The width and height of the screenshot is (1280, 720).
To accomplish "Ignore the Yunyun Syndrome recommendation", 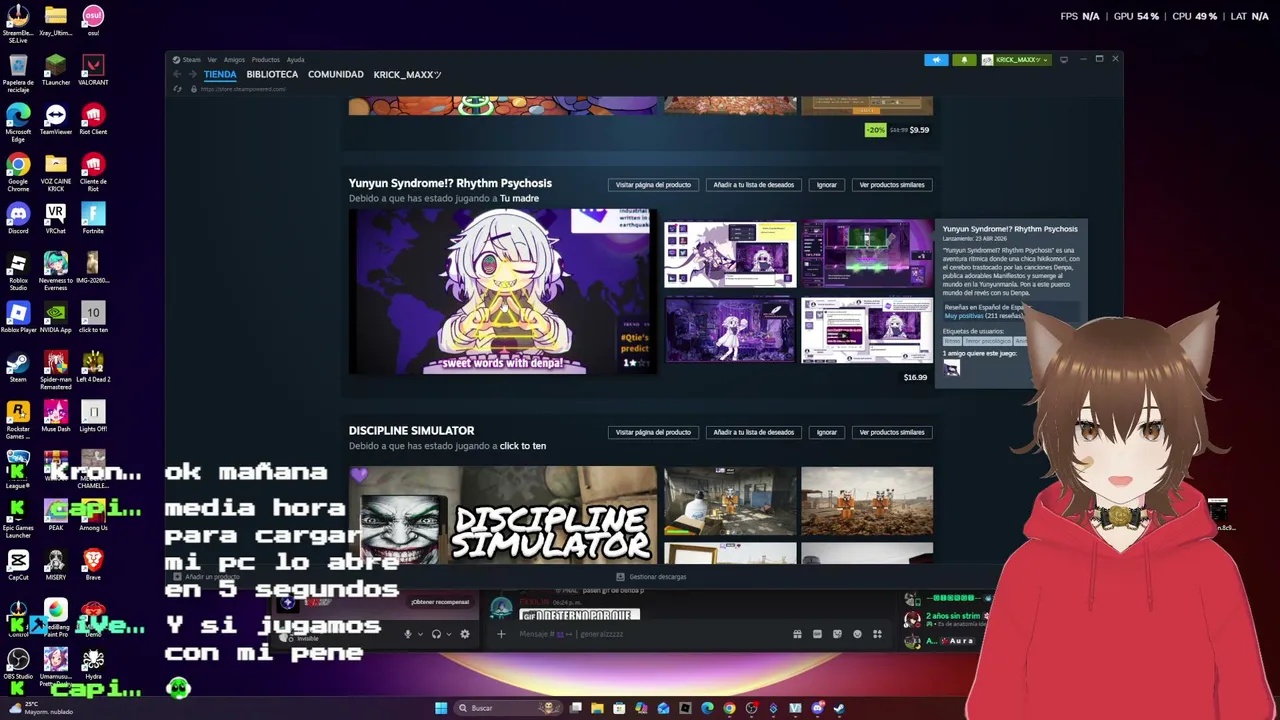I will (x=826, y=185).
